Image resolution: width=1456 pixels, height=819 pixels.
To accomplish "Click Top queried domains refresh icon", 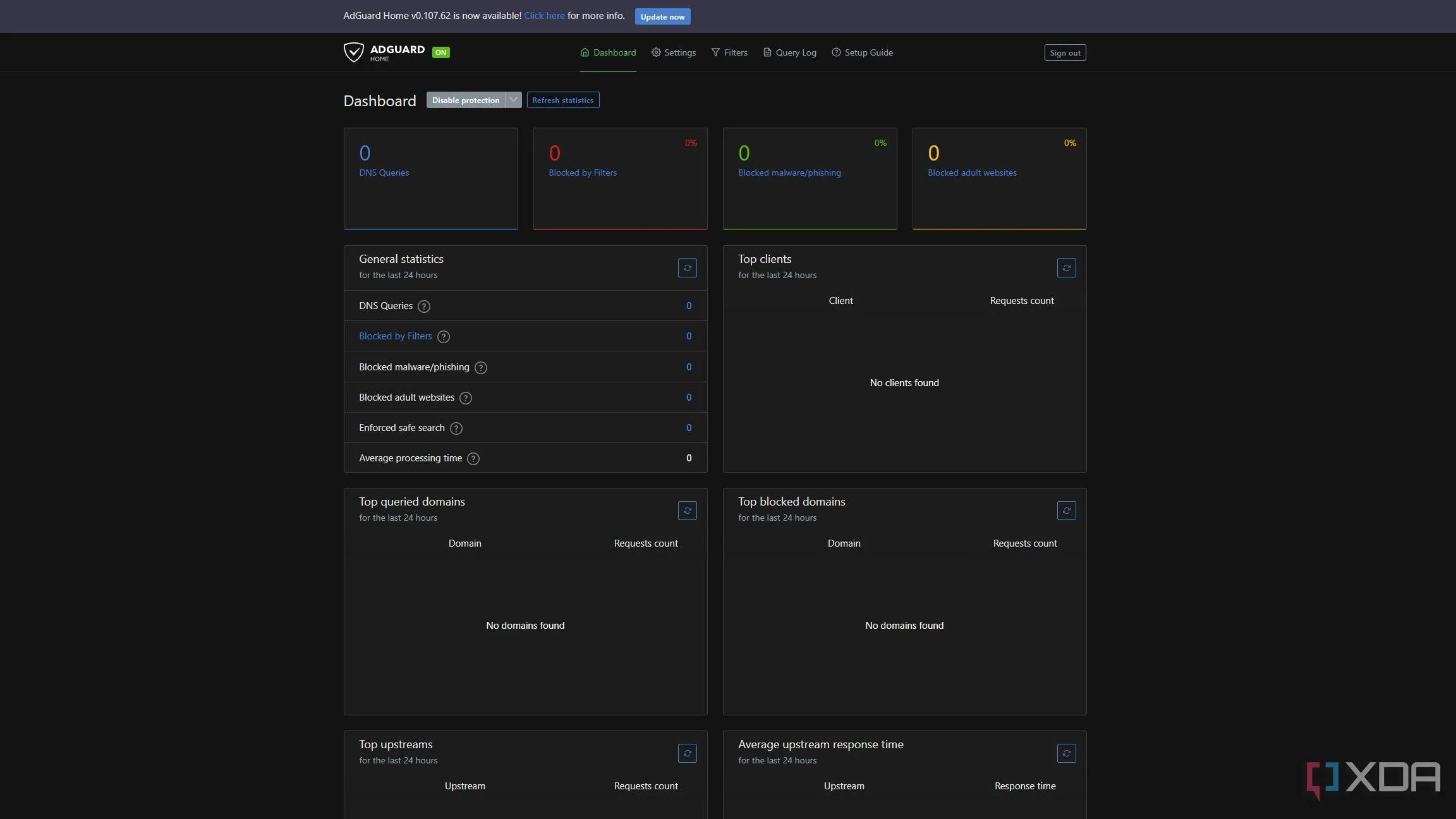I will 687,511.
